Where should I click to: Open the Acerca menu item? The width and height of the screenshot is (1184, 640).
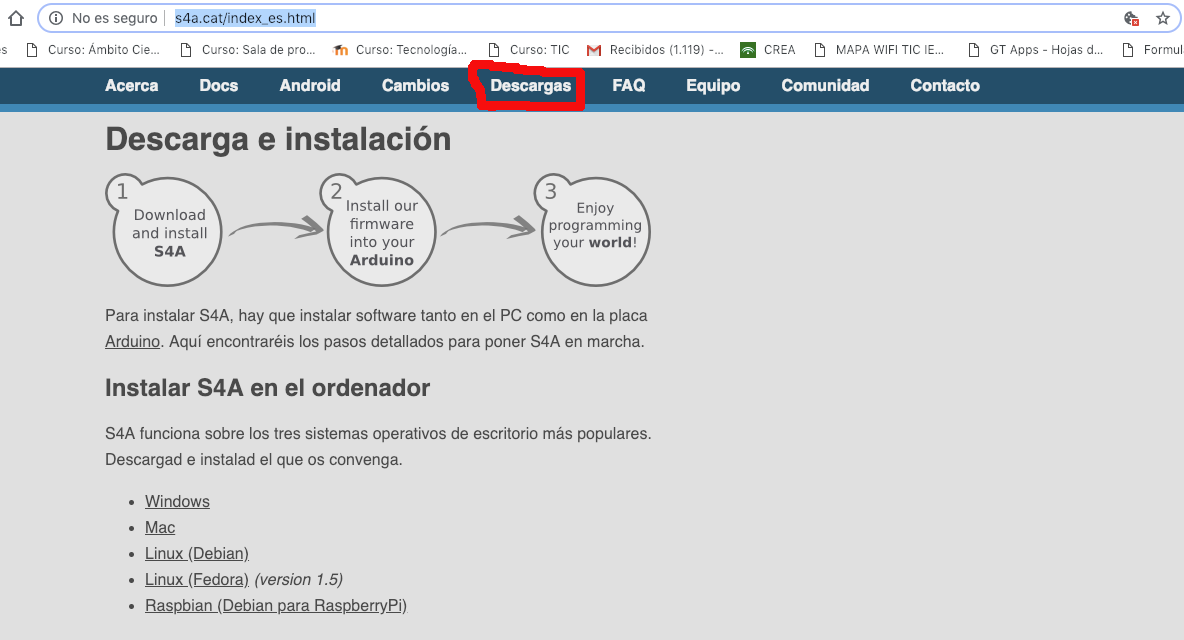(x=131, y=85)
